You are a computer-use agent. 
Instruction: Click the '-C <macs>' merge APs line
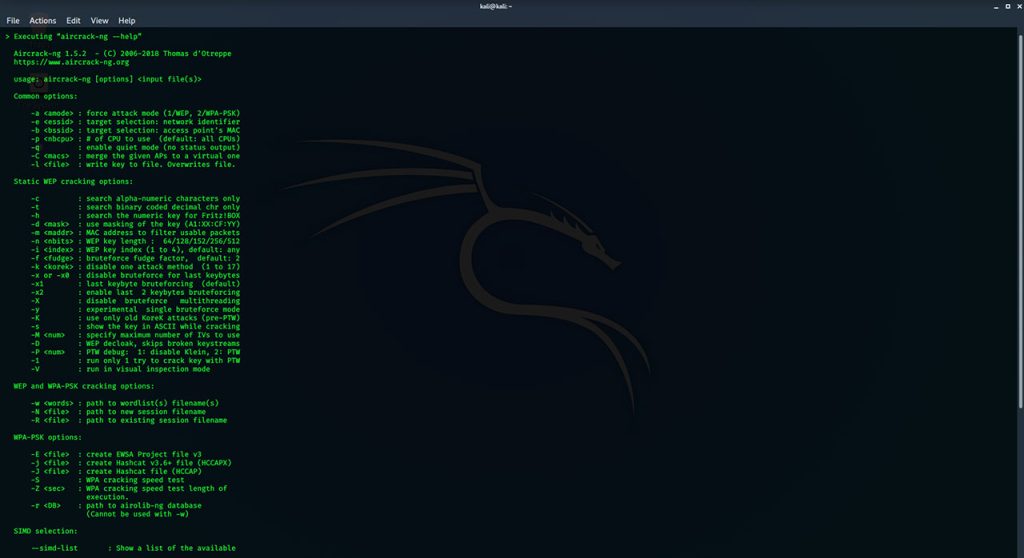pos(135,156)
